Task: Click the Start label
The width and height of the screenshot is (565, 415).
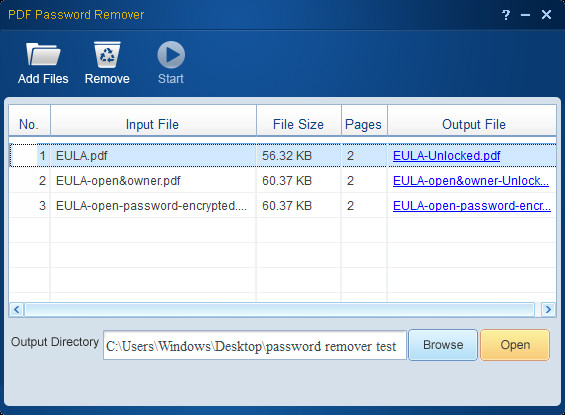Action: (171, 79)
